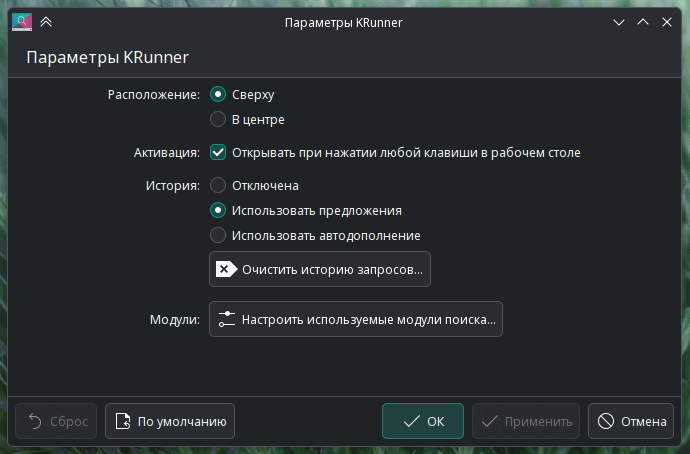This screenshot has height=454, width=690.
Task: Click the По умолчанию defaults button
Action: point(170,421)
